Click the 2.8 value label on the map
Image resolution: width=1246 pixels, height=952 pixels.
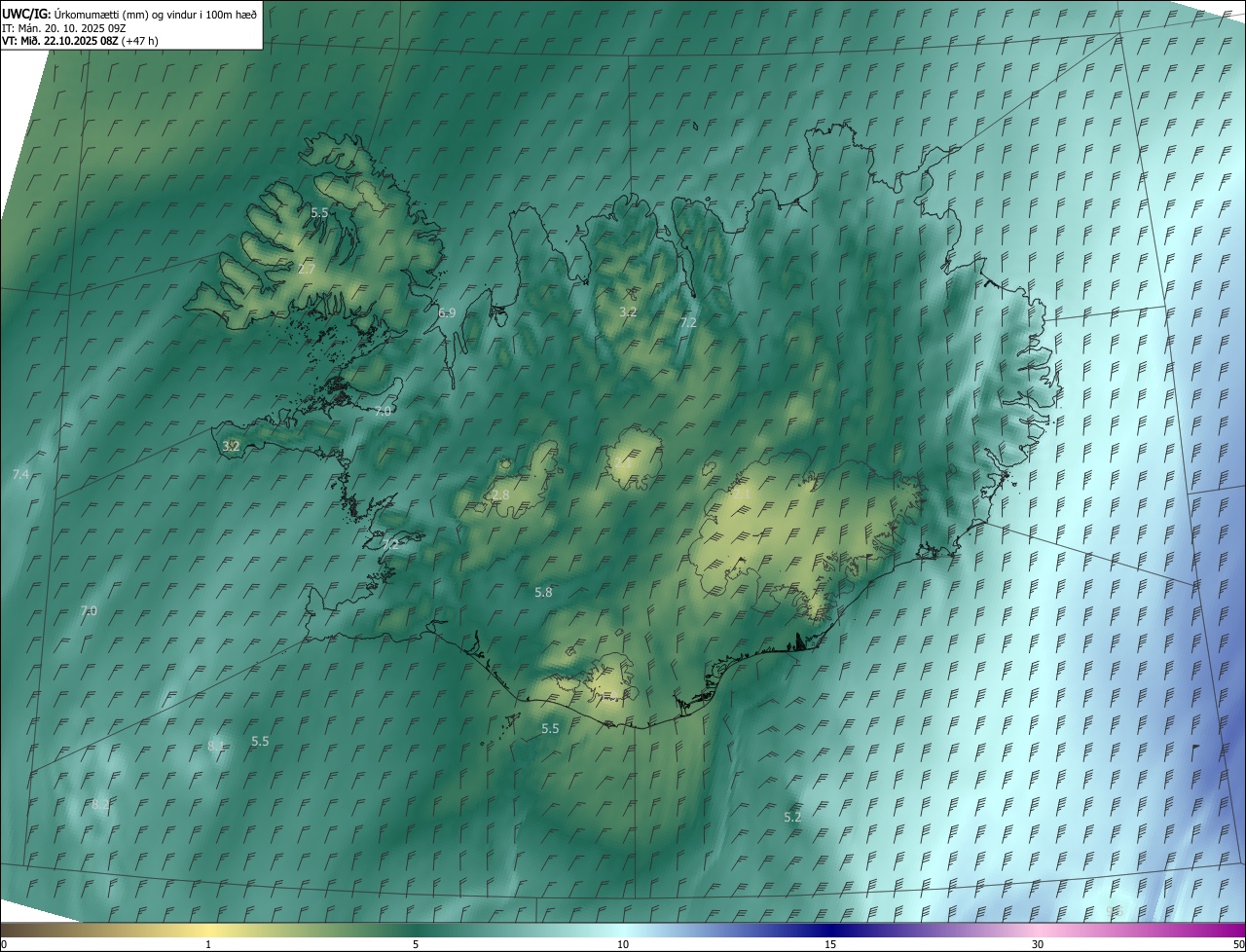coord(500,495)
